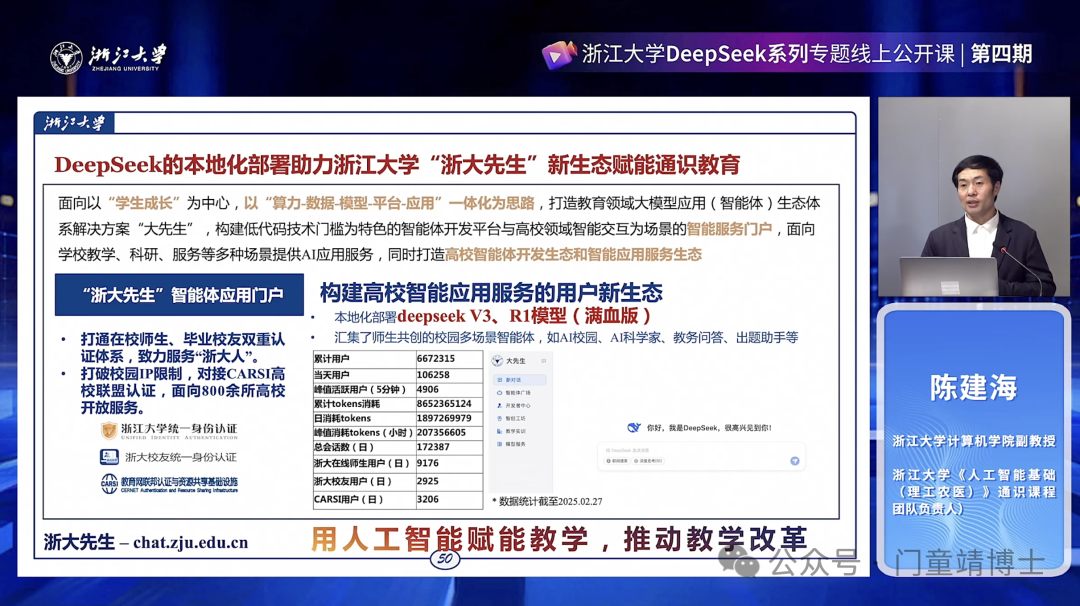Click the Zhejiang University emblem logo at top left

tap(66, 58)
